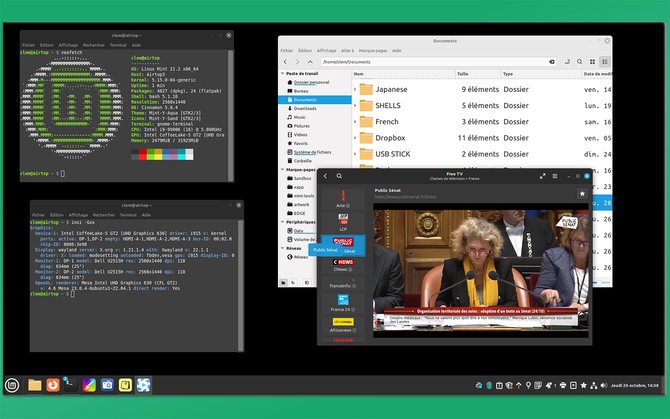Launch the file manager from the panel
The height and width of the screenshot is (419, 670).
point(35,385)
